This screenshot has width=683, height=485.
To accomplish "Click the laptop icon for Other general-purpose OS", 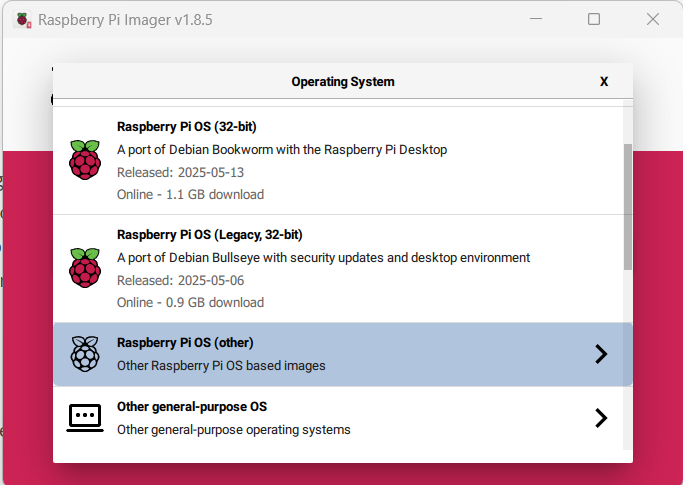I will point(85,418).
